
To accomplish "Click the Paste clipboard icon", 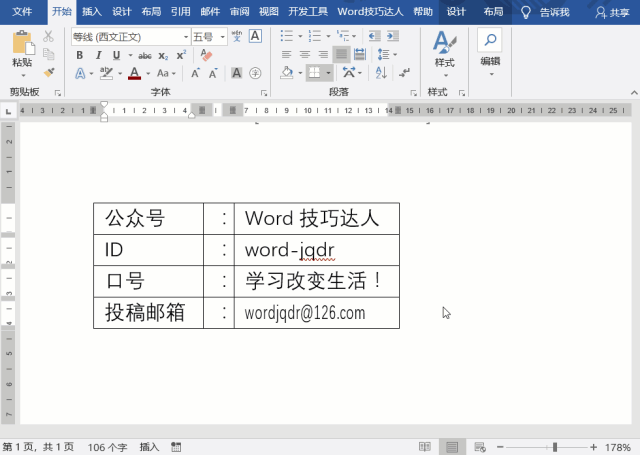I will (22, 42).
